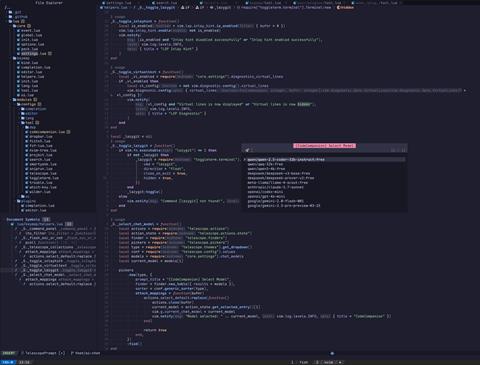Select the gemini-2.5-pro-preview model
The image size is (480, 365).
click(x=284, y=206)
